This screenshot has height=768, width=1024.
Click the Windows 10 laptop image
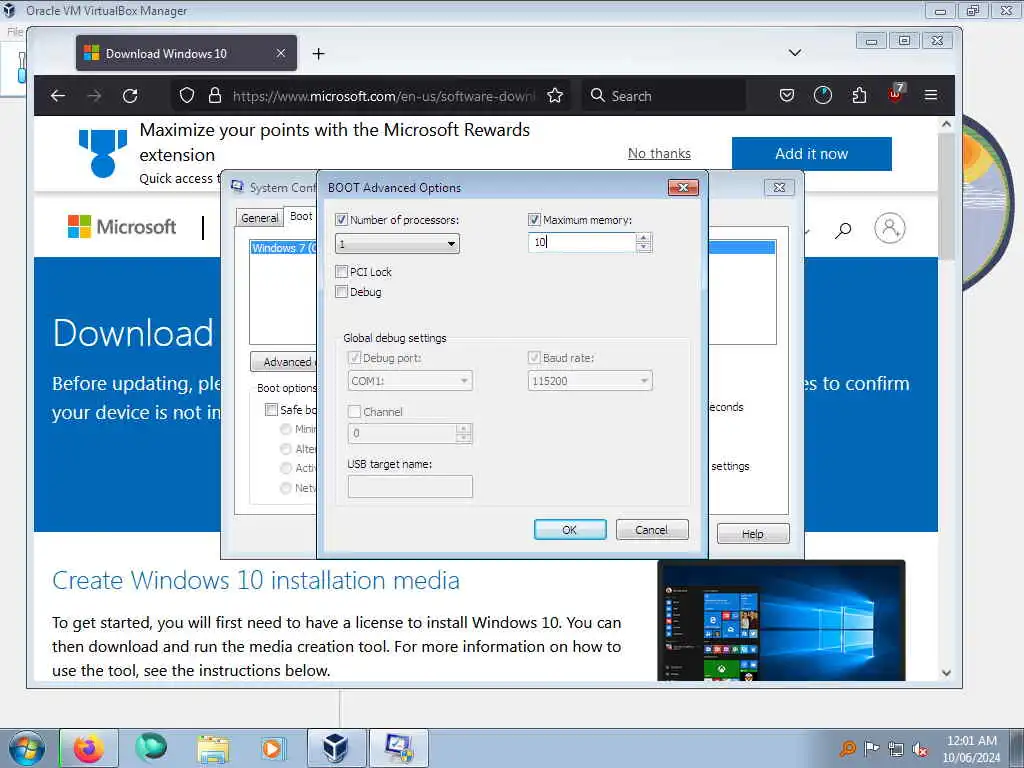point(781,620)
